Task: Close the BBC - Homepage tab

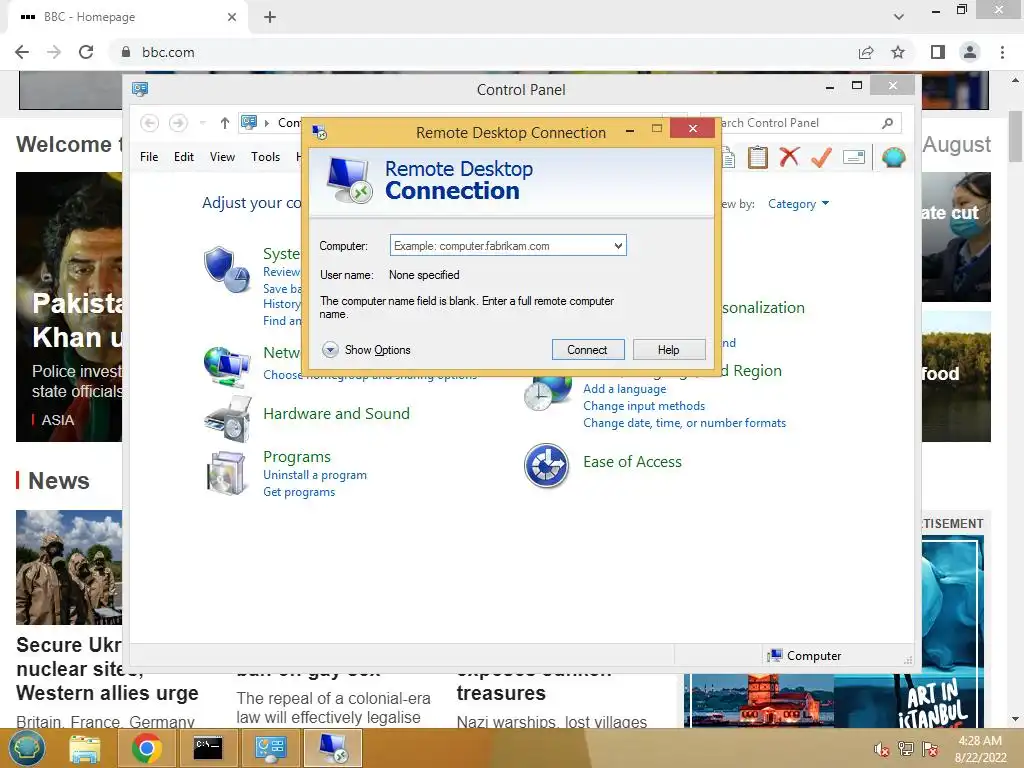Action: point(232,17)
